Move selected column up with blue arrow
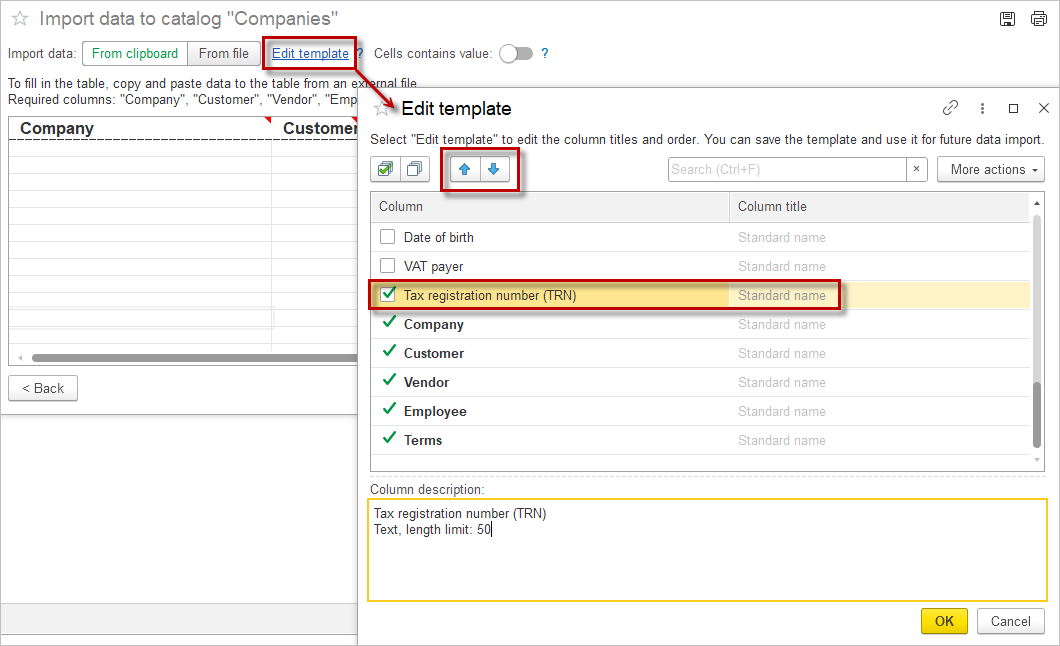The width and height of the screenshot is (1060, 646). [x=464, y=169]
